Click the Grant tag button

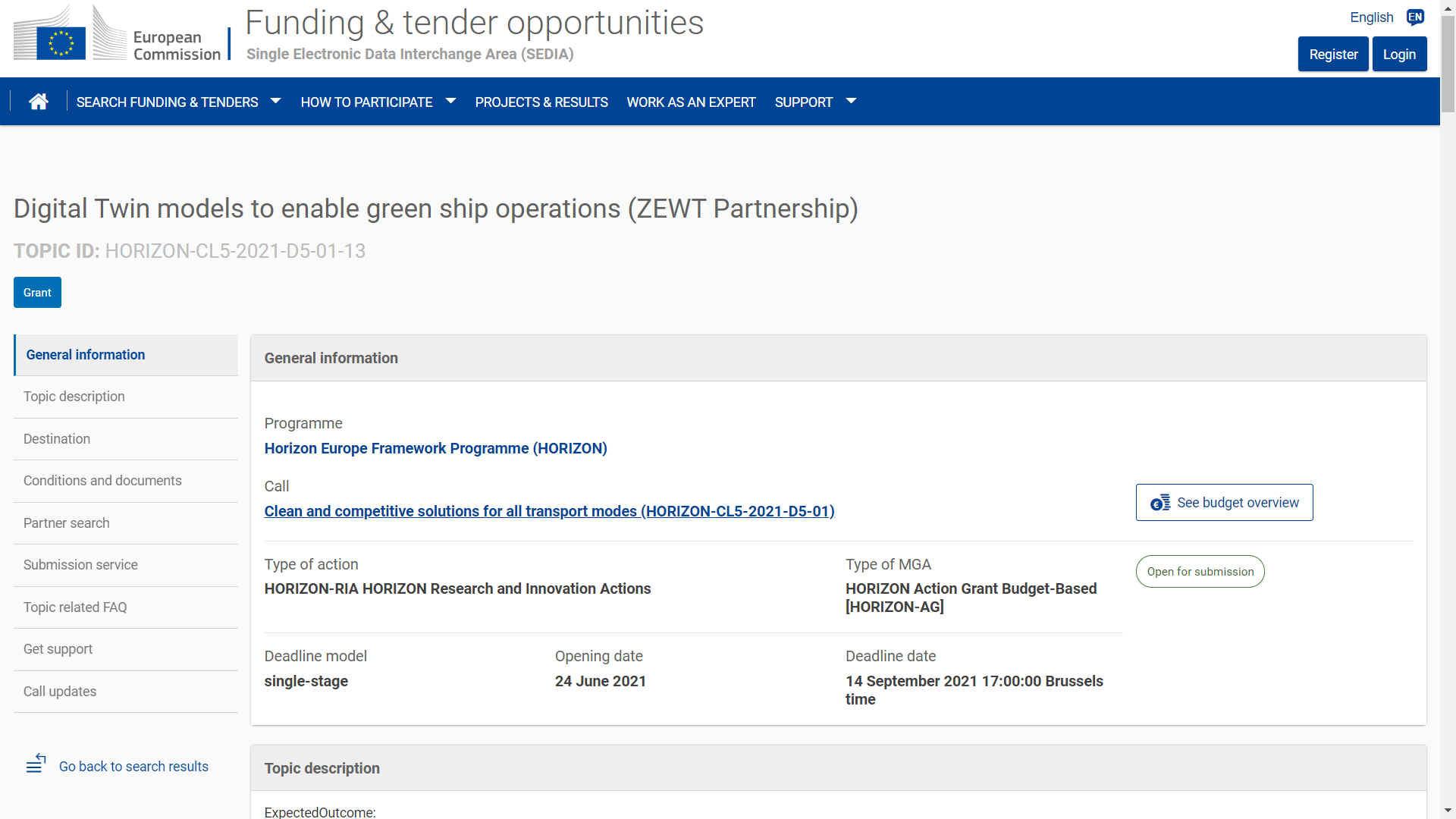tap(37, 293)
